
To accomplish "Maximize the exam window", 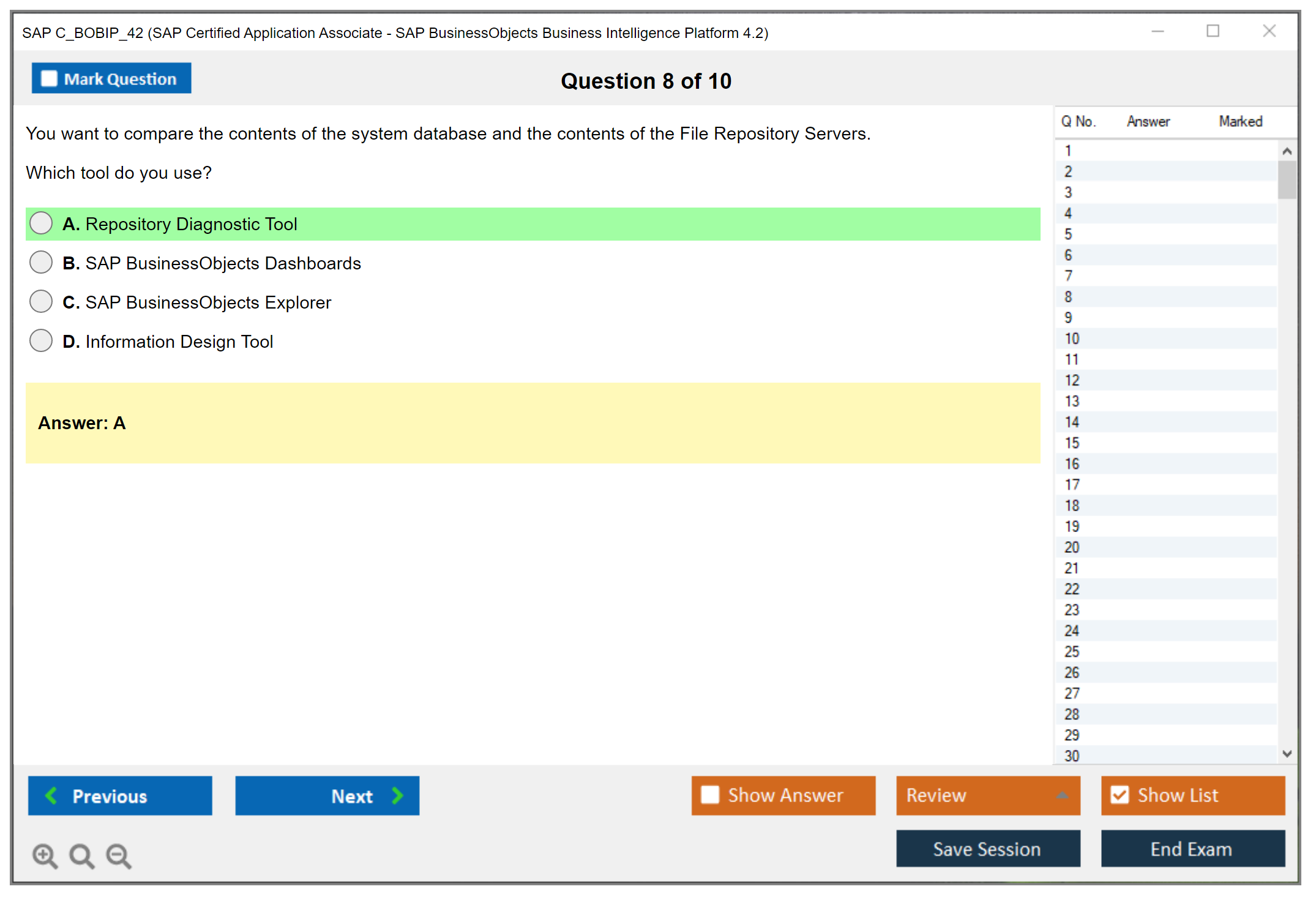I will (1213, 31).
